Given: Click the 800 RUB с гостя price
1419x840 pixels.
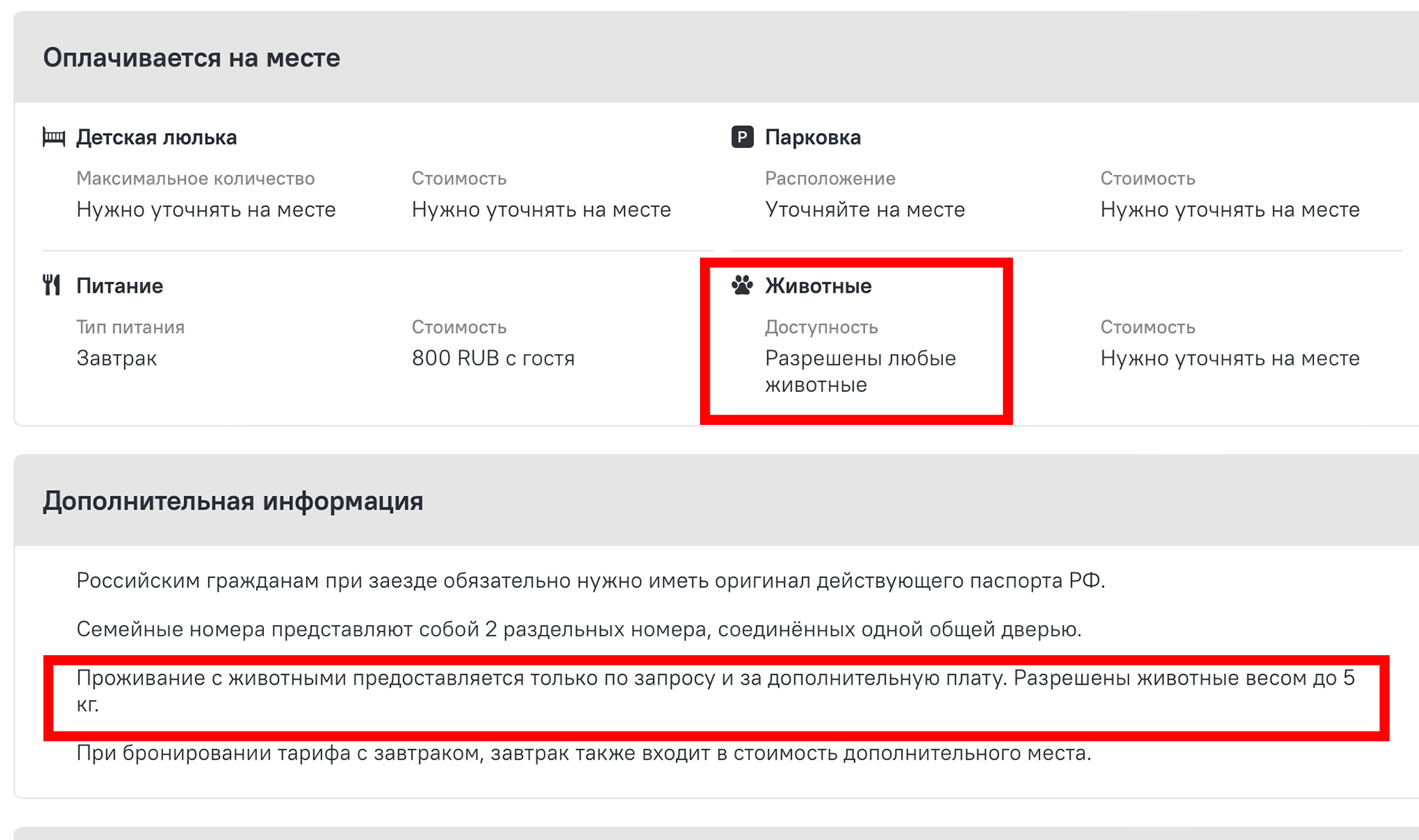Looking at the screenshot, I should click(493, 358).
